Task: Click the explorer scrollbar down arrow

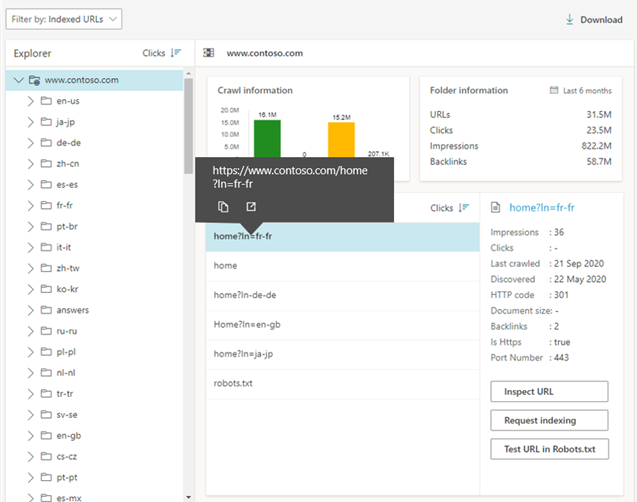Action: (188, 497)
